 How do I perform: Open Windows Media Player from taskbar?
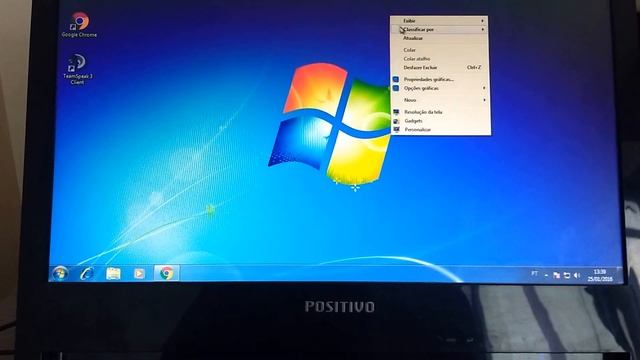coord(139,273)
